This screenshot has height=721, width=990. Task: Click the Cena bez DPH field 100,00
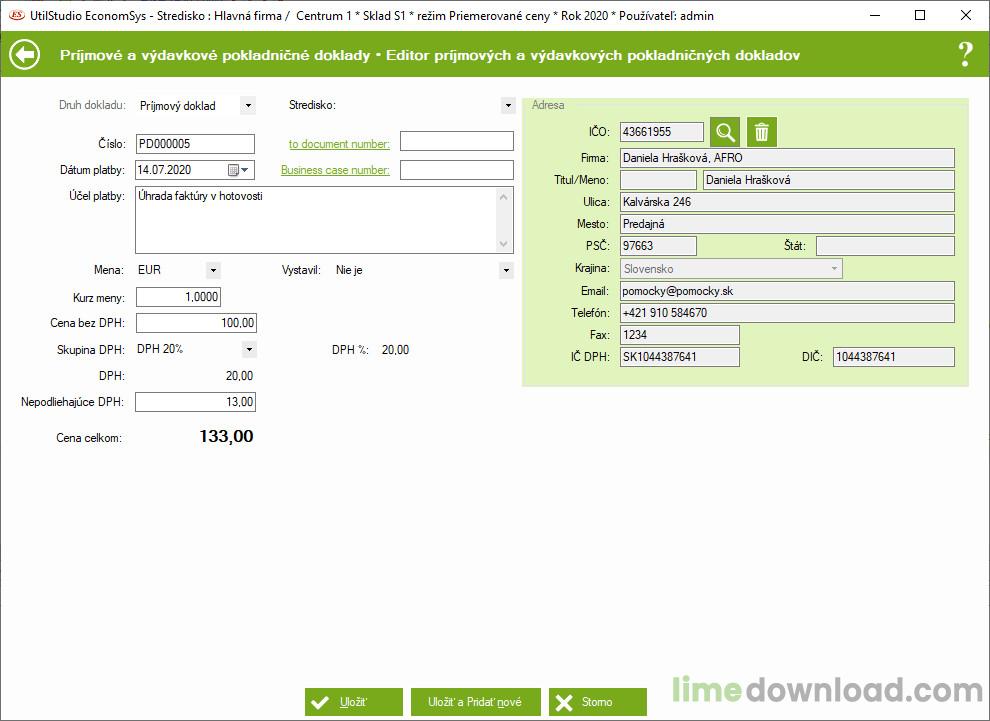[x=196, y=323]
